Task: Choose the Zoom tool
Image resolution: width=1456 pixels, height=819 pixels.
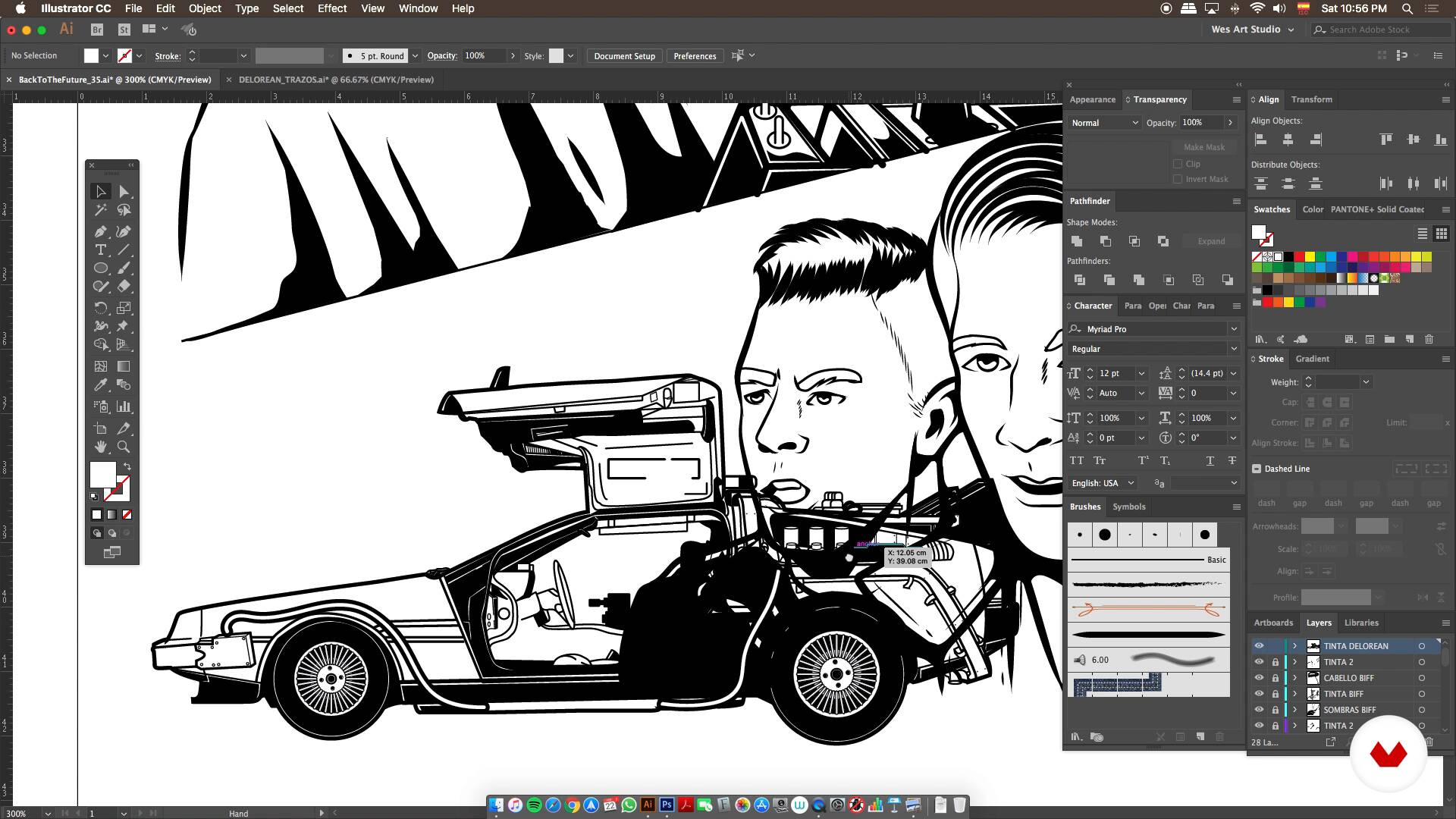Action: [124, 447]
